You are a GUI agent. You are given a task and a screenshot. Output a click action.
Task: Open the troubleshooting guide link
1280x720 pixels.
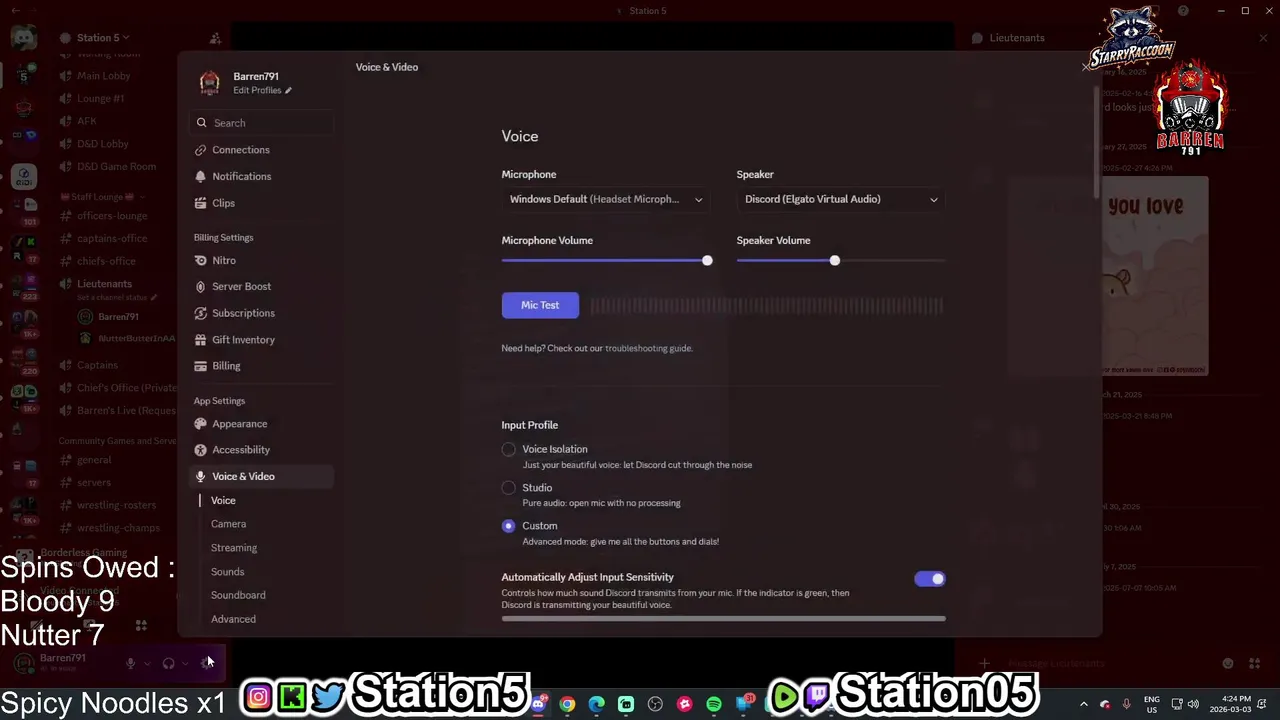[648, 348]
